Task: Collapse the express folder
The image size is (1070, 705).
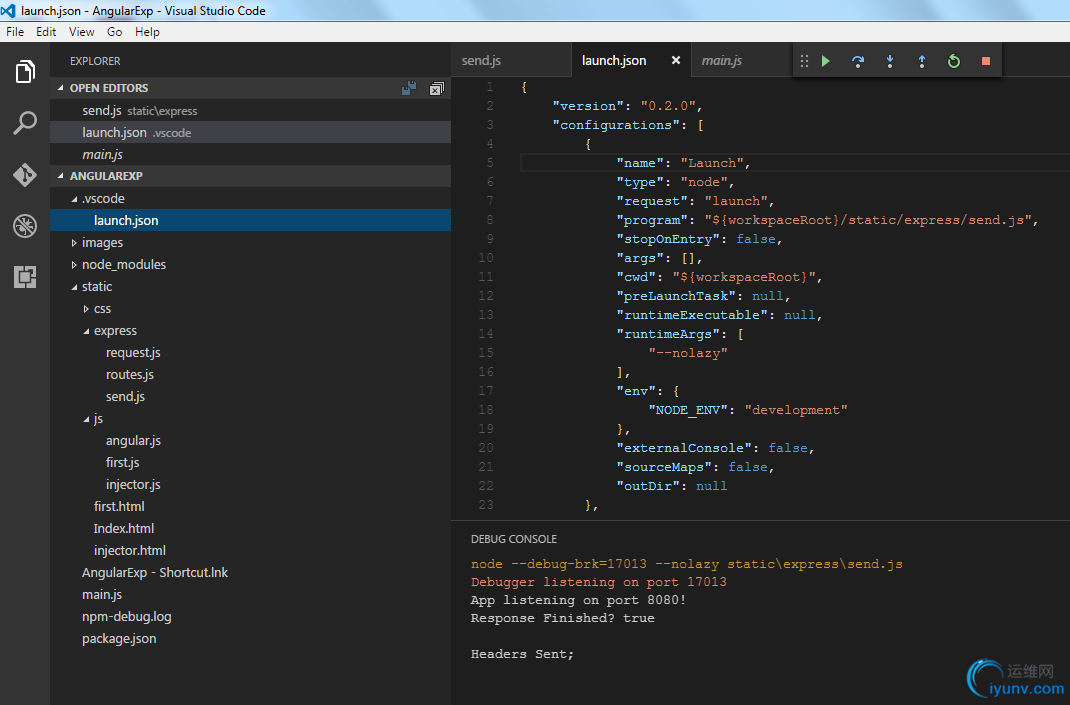Action: click(114, 331)
